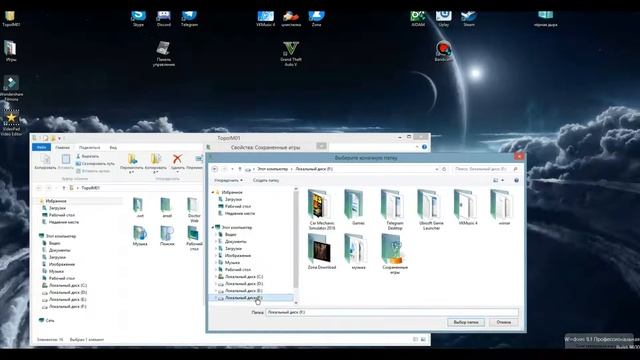Select the Uplay desktop icon
The height and width of the screenshot is (360, 640).
coord(443,18)
